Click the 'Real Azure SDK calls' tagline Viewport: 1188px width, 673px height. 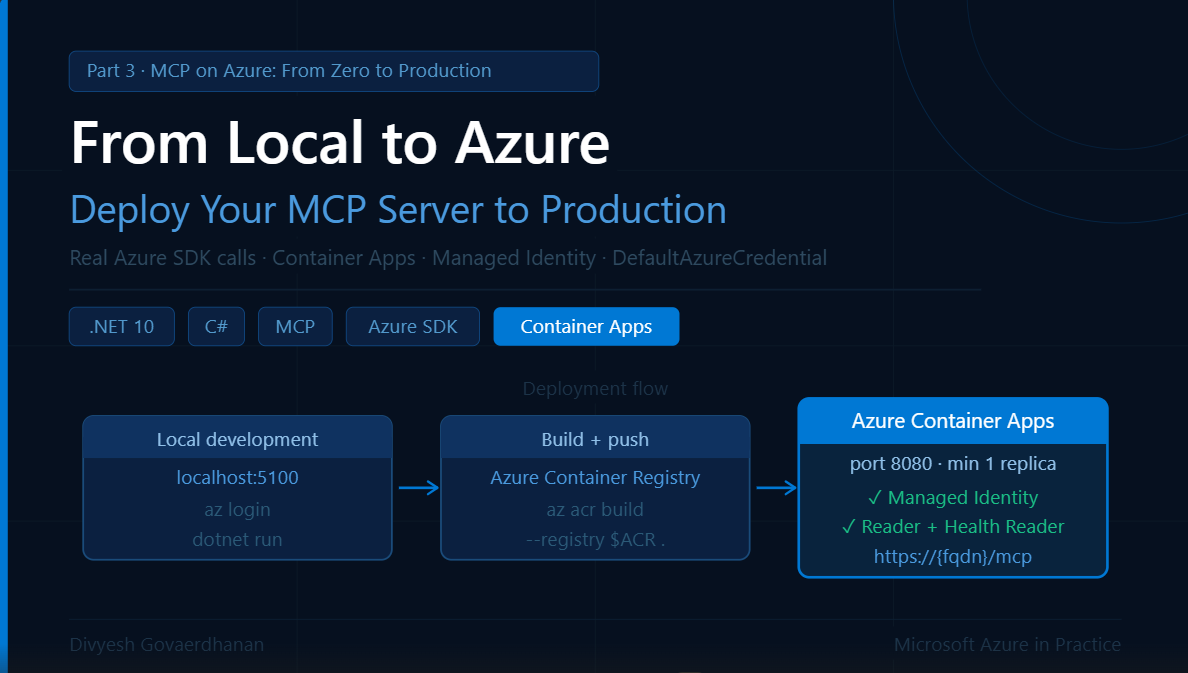click(449, 258)
